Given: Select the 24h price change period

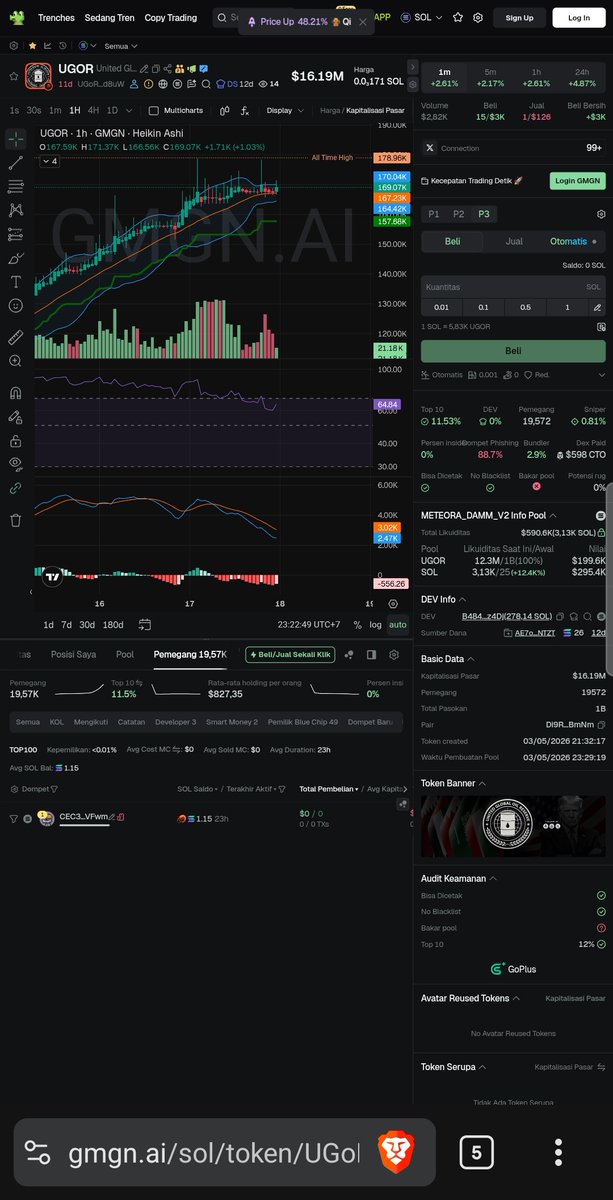Looking at the screenshot, I should pyautogui.click(x=582, y=77).
